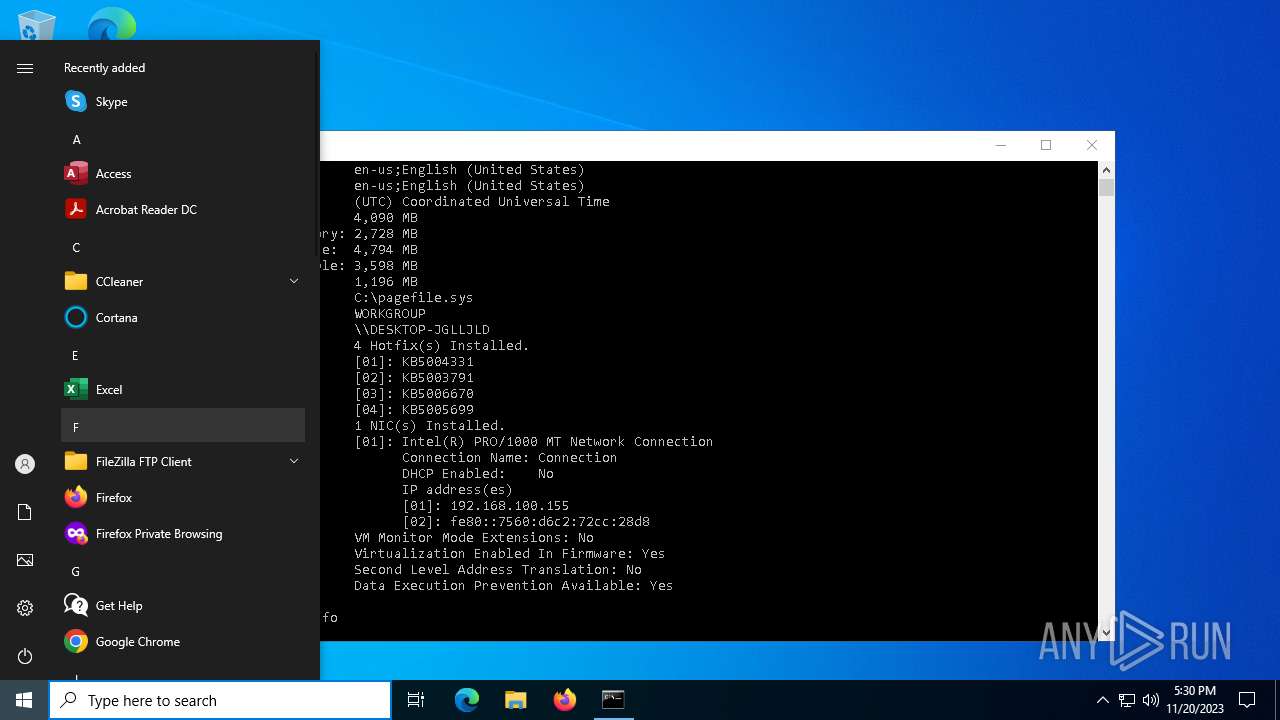1280x720 pixels.
Task: Open the volume tray icon
Action: pos(1151,700)
